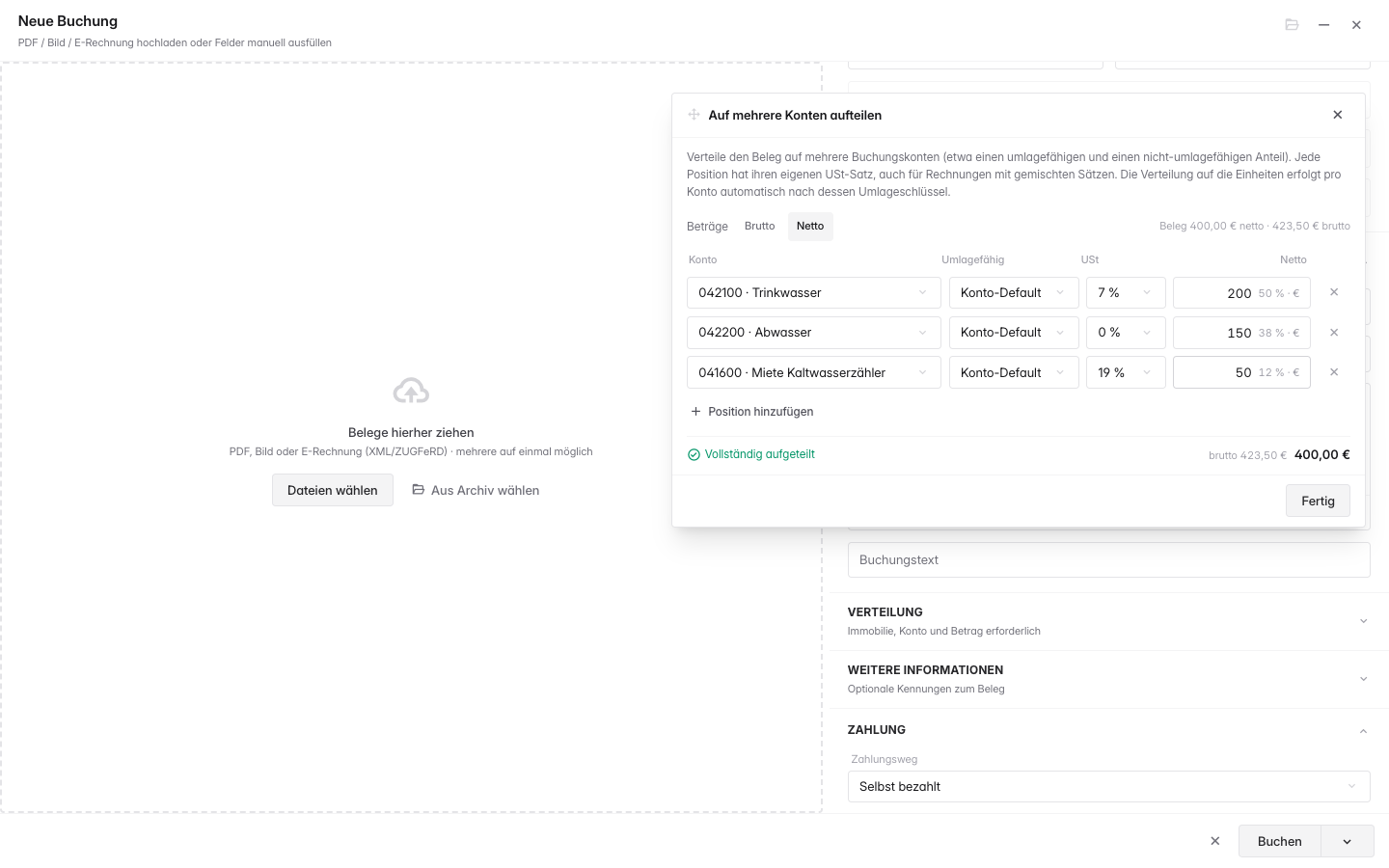The height and width of the screenshot is (868, 1389).
Task: Click the archive folder icon in header
Action: click(1292, 25)
